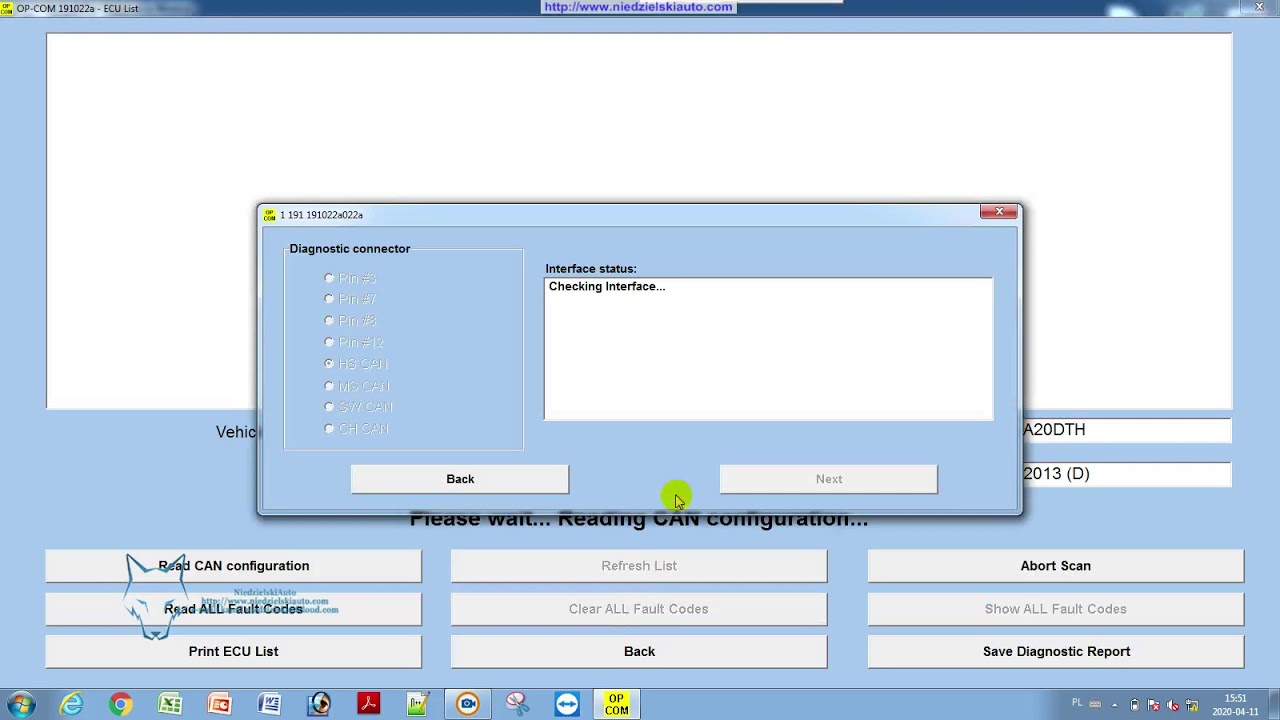Screen dimensions: 1280x720
Task: Click the 'Checking Interface...' status text
Action: [x=607, y=287]
